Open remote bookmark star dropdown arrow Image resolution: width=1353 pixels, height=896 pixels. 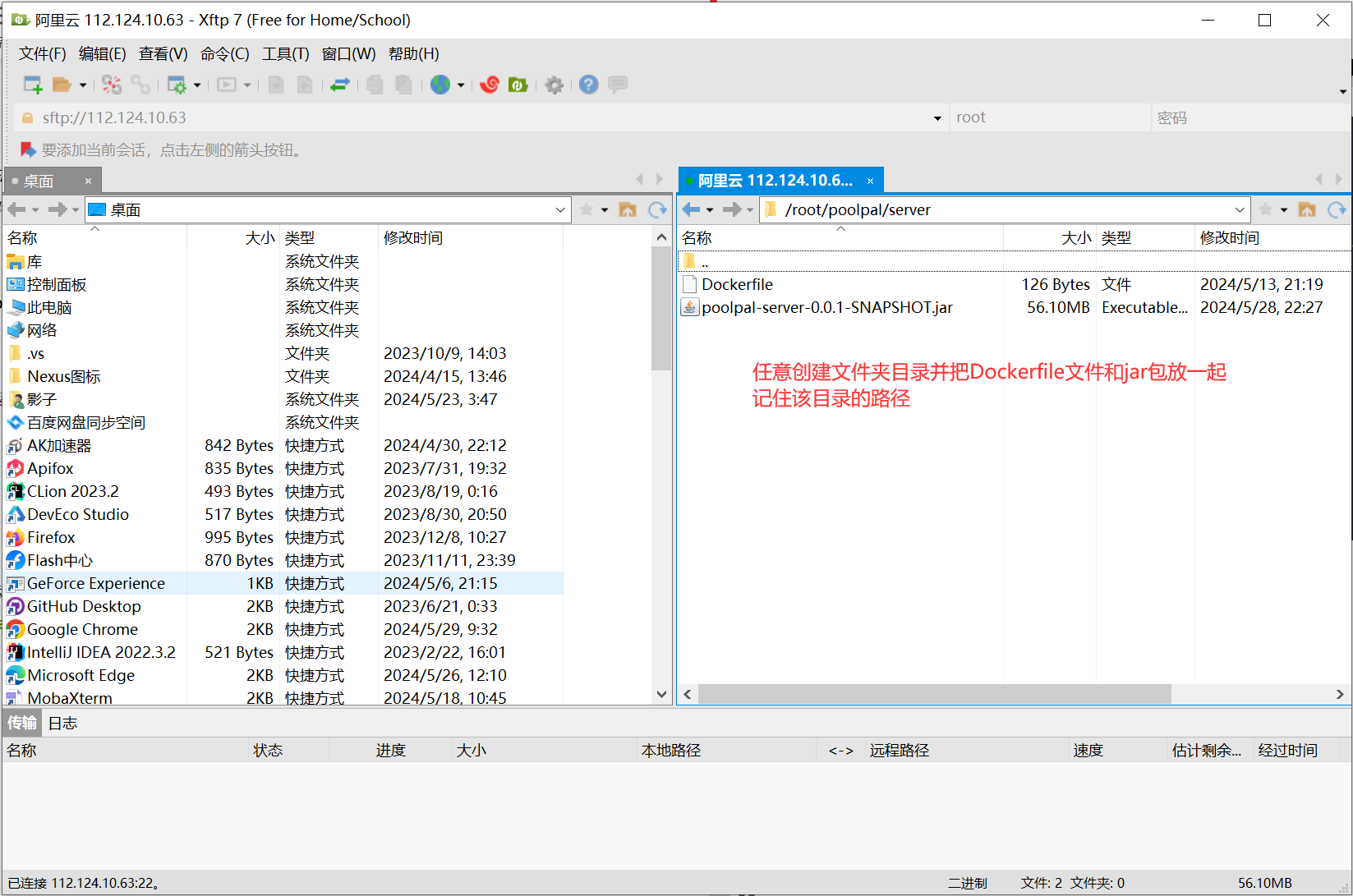[1284, 210]
